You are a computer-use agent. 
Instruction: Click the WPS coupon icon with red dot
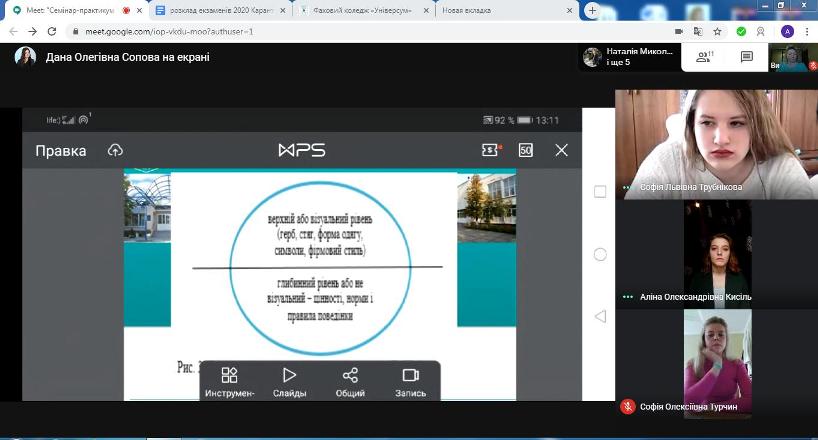(x=490, y=150)
